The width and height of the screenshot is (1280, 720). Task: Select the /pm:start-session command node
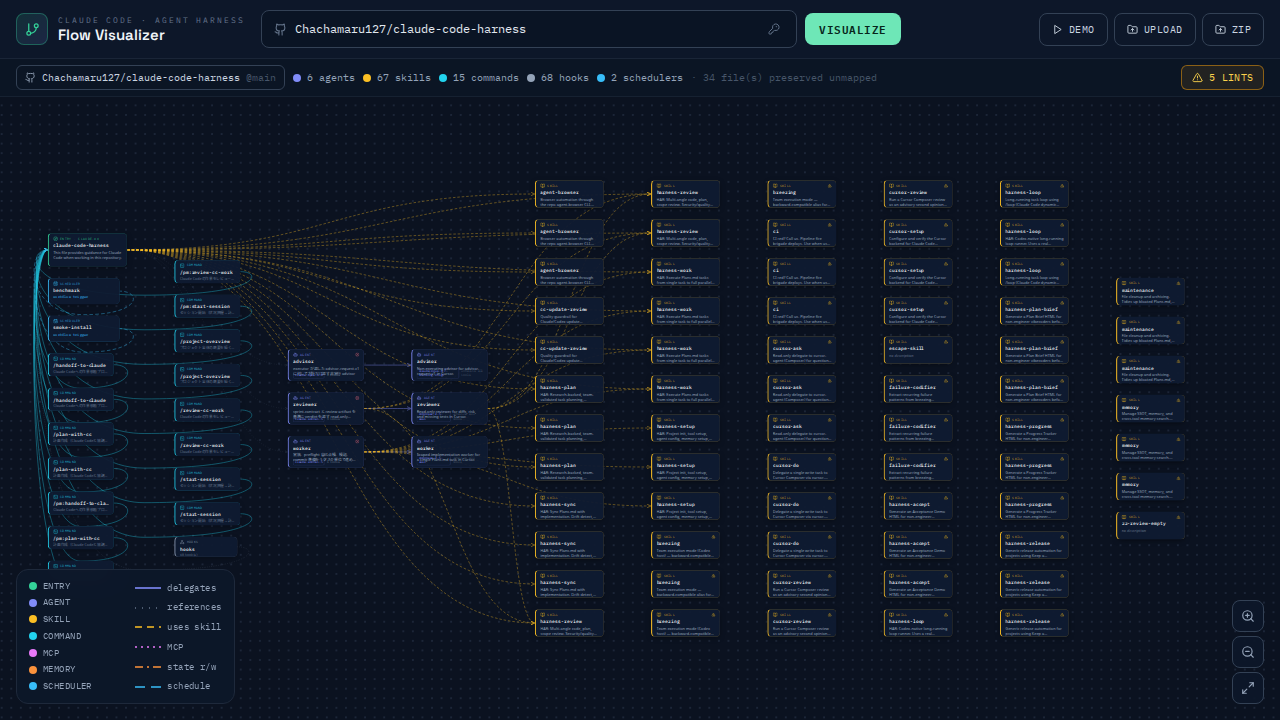coord(207,306)
